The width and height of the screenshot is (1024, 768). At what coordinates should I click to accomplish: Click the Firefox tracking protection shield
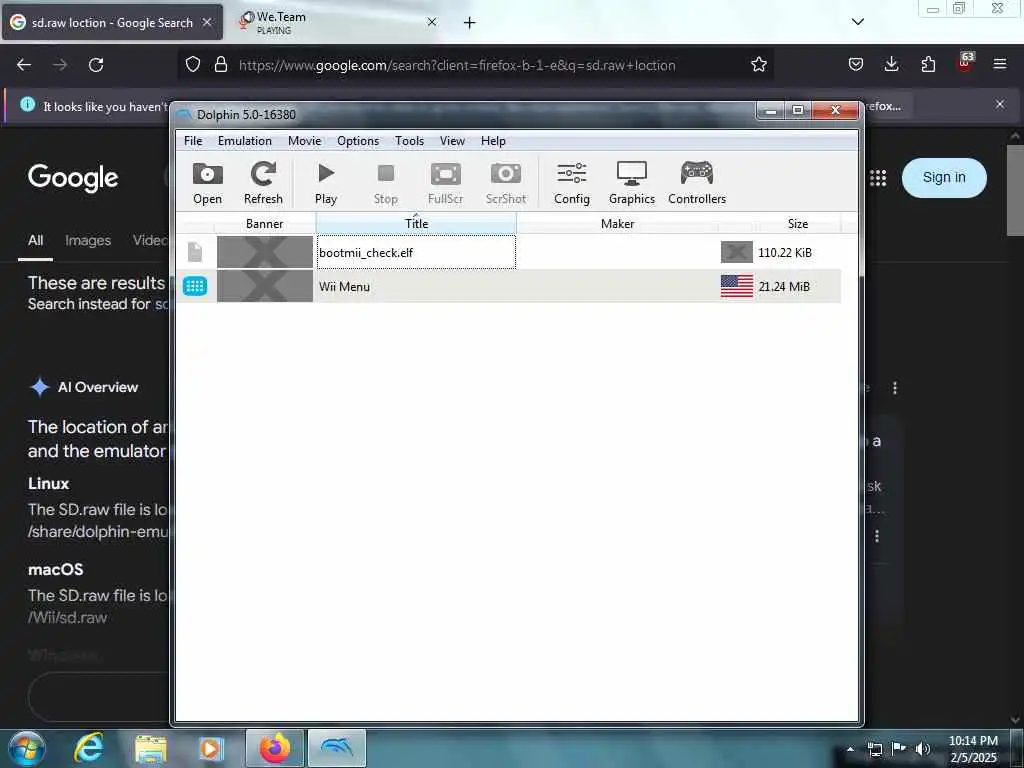[193, 65]
